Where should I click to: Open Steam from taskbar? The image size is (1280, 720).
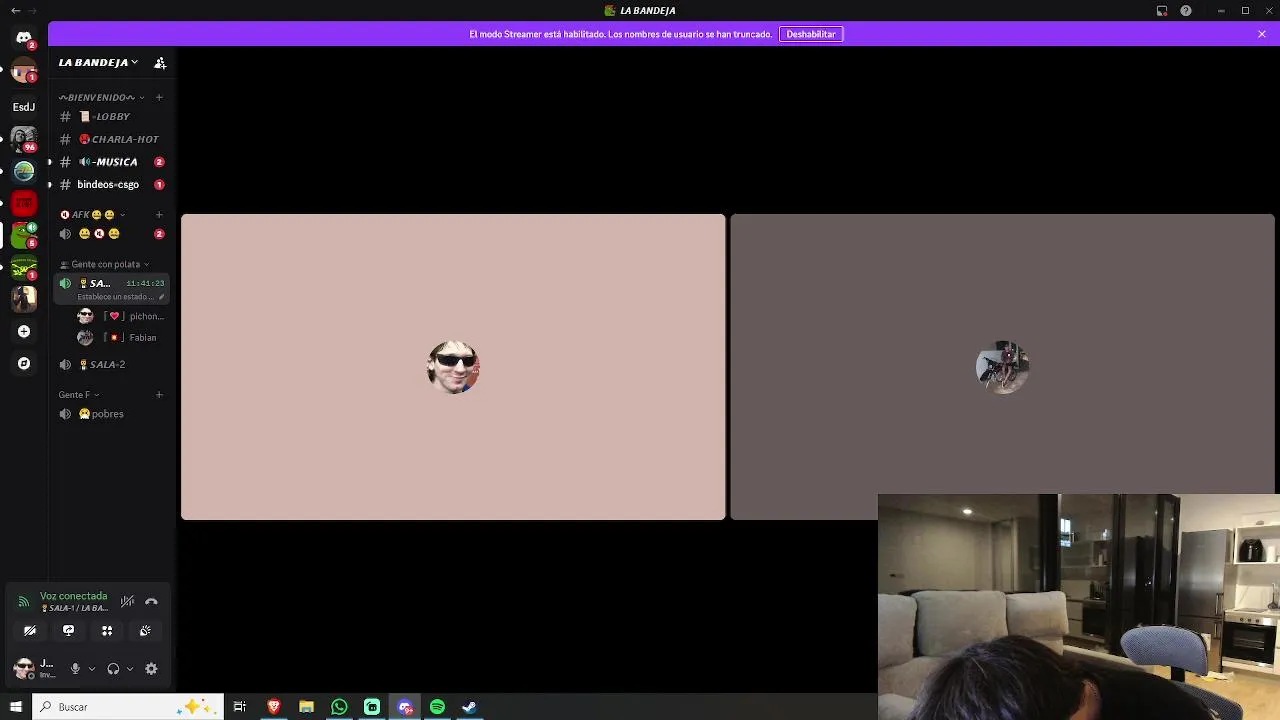[470, 707]
